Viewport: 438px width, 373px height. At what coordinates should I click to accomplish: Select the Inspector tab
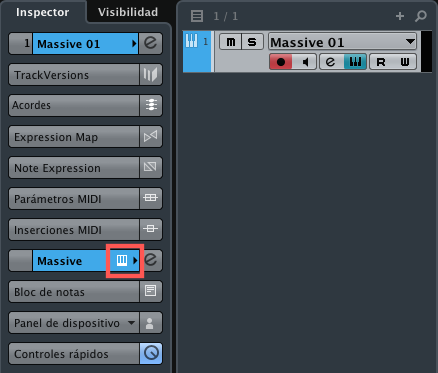(x=43, y=12)
